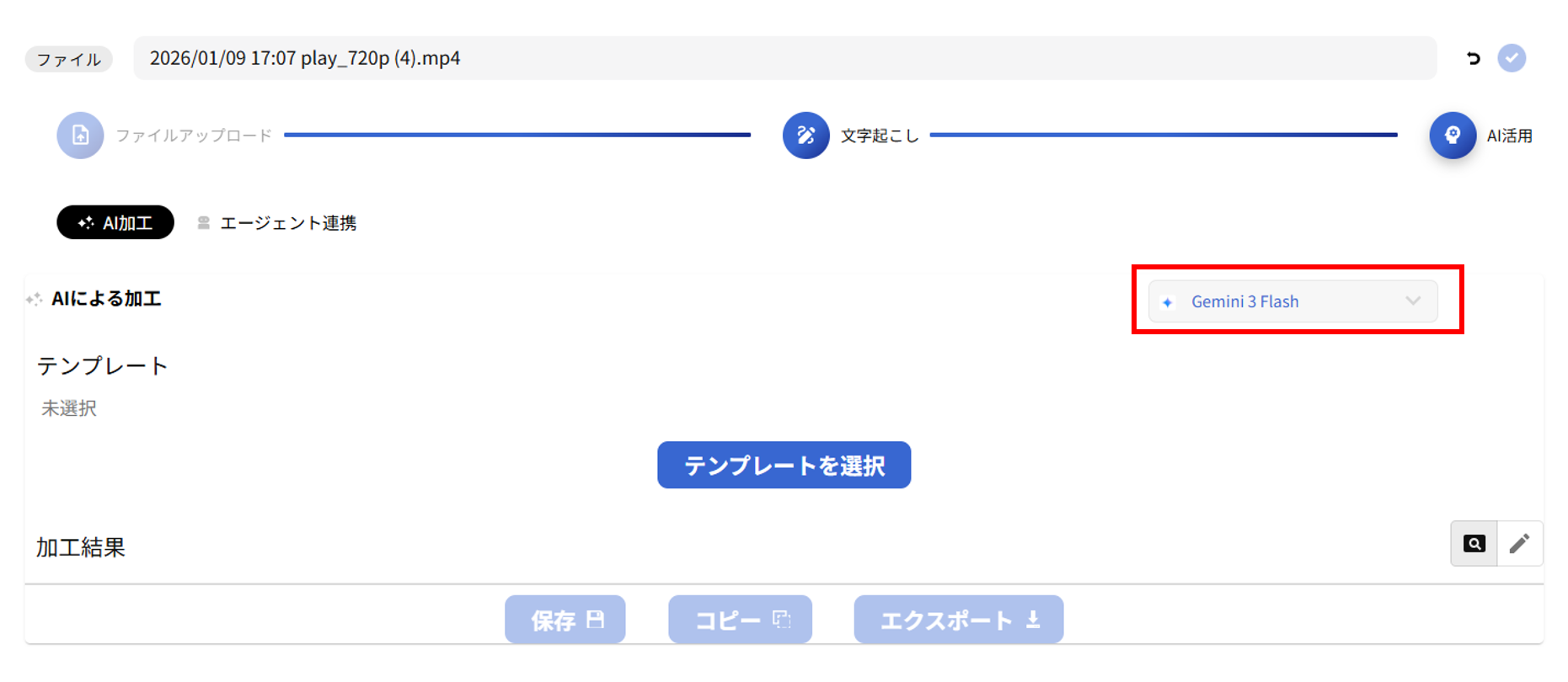Open the ファイル selector chip
The width and height of the screenshot is (1568, 682).
pos(68,58)
